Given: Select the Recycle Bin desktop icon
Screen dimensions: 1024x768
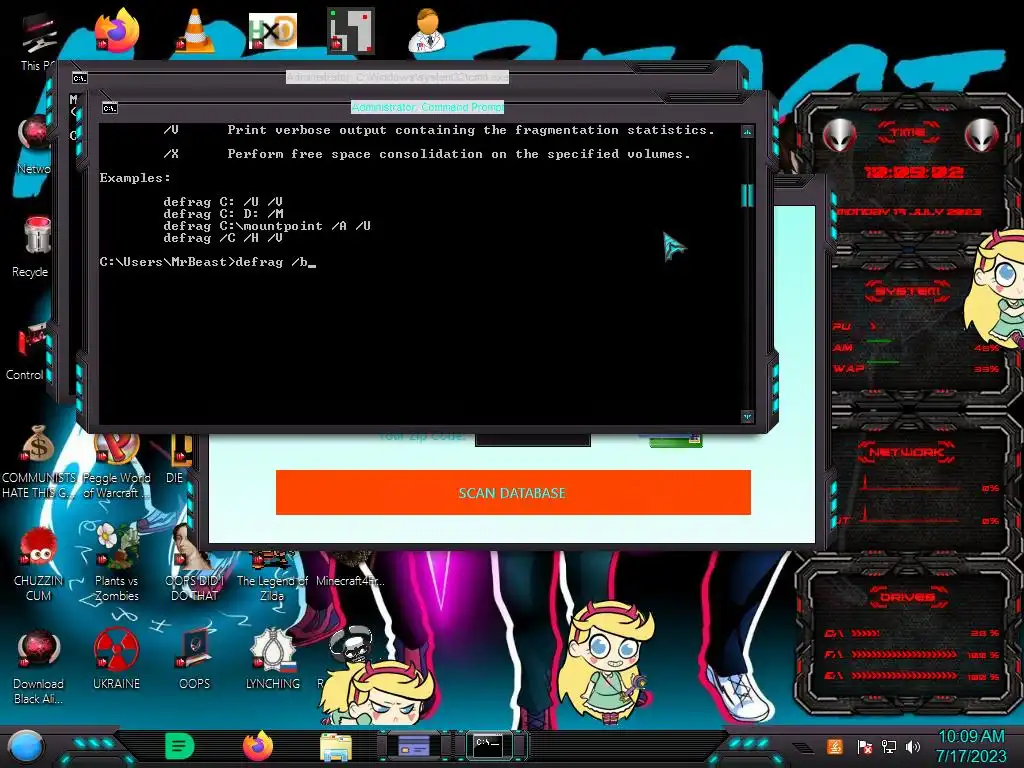Looking at the screenshot, I should click(33, 247).
